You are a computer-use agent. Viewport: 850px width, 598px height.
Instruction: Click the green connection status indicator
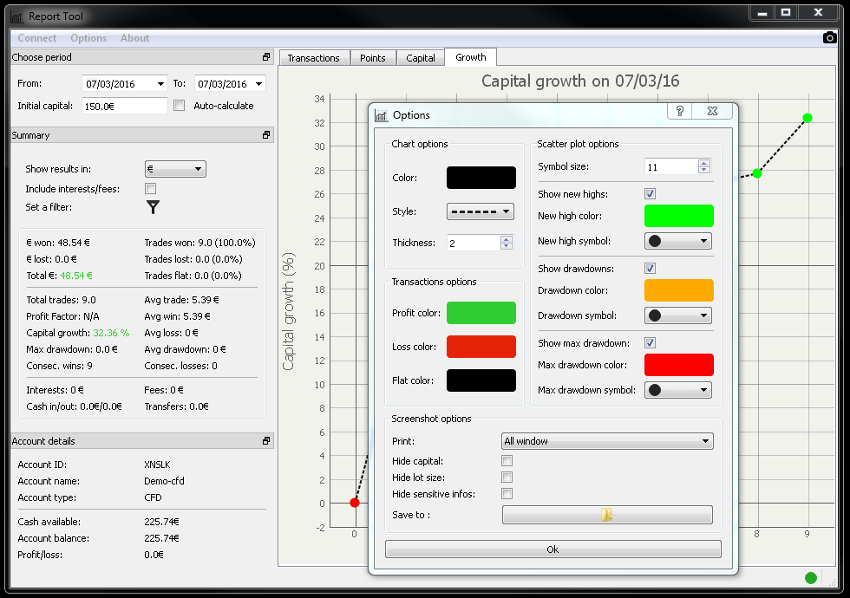coord(810,578)
